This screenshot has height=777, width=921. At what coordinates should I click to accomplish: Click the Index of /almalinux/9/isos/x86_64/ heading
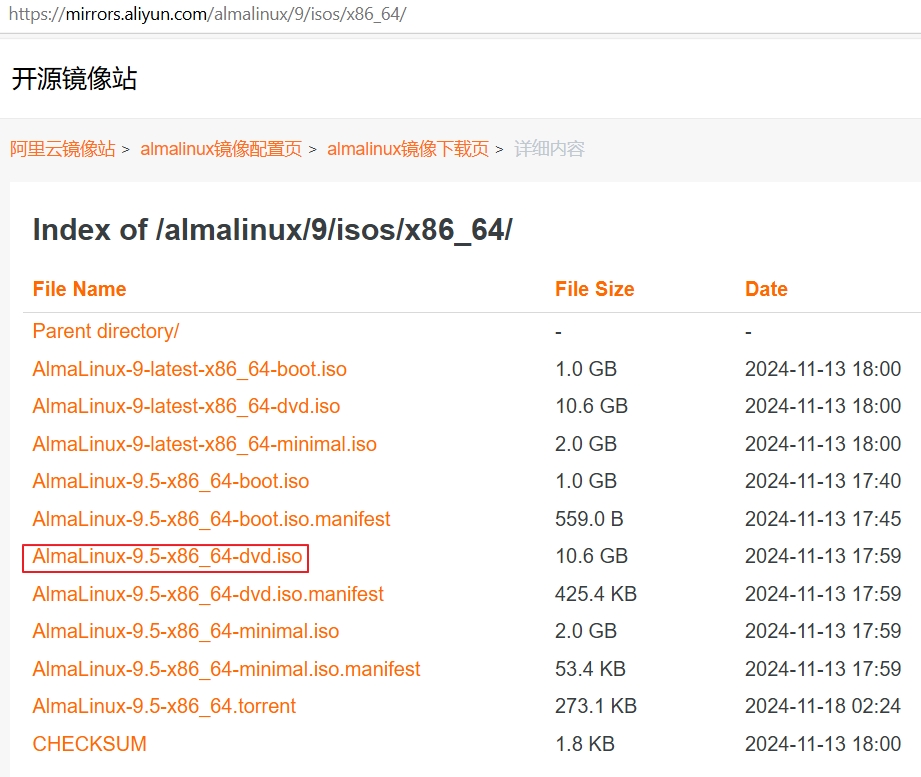[273, 230]
